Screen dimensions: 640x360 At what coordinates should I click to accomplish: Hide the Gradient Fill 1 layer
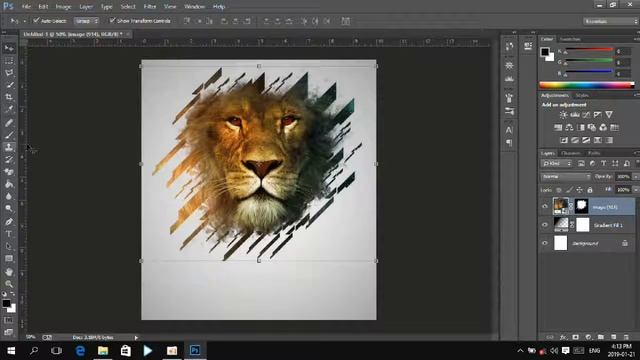coord(545,224)
